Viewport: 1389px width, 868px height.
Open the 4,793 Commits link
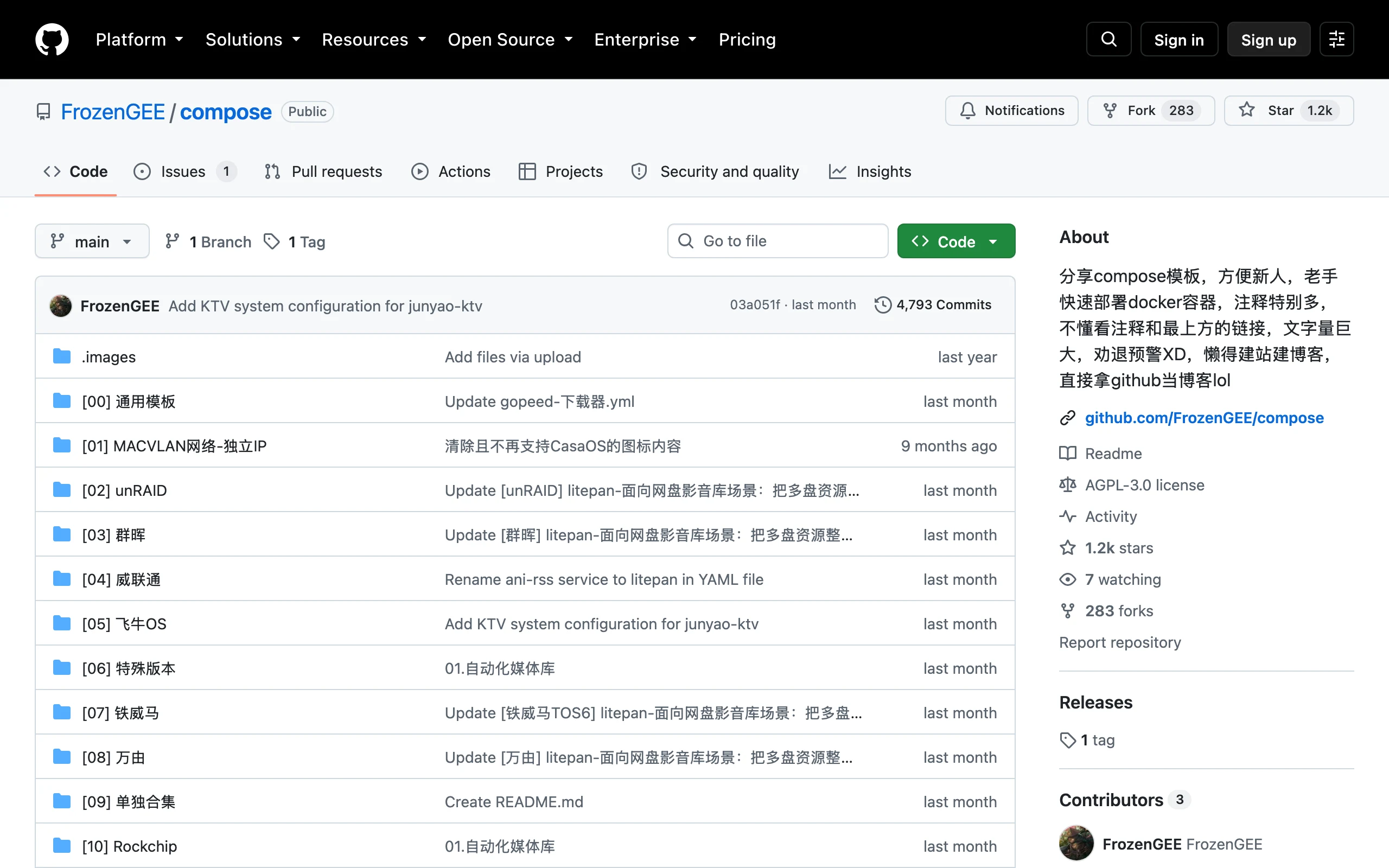933,305
